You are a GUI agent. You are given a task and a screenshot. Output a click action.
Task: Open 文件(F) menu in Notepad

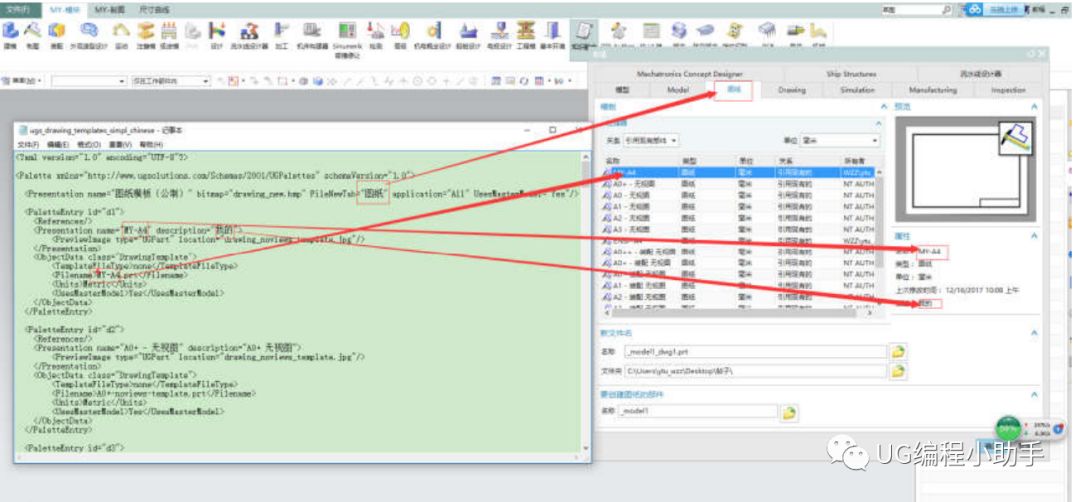point(28,145)
